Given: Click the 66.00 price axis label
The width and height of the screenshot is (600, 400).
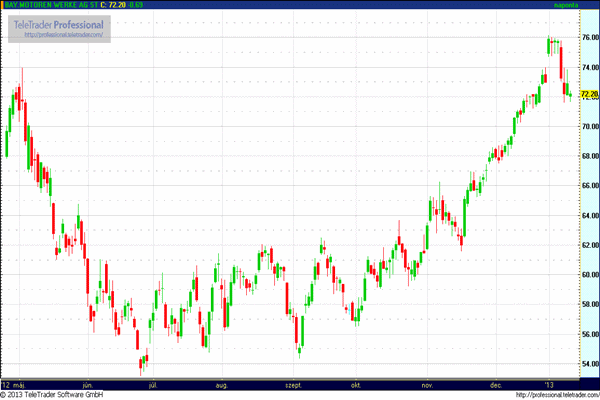Looking at the screenshot, I should (x=588, y=186).
